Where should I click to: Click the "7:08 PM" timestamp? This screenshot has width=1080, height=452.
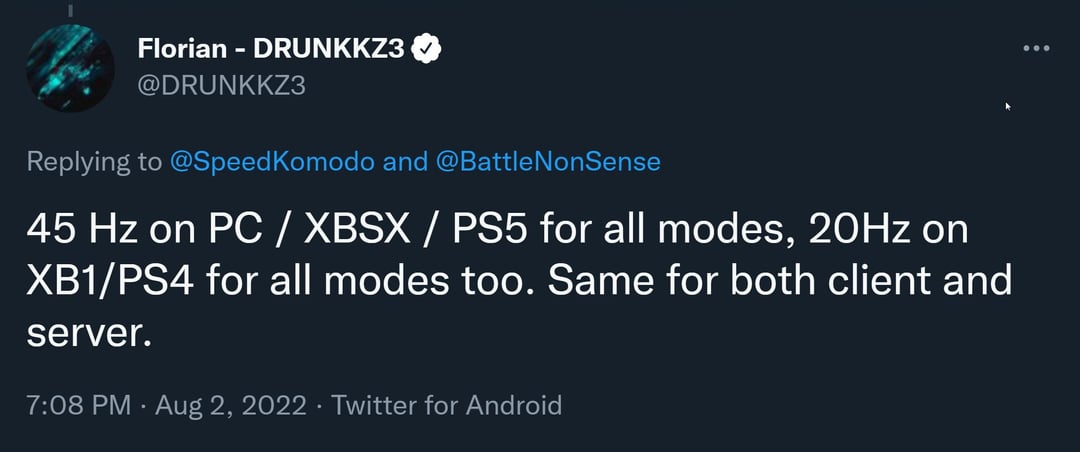78,405
